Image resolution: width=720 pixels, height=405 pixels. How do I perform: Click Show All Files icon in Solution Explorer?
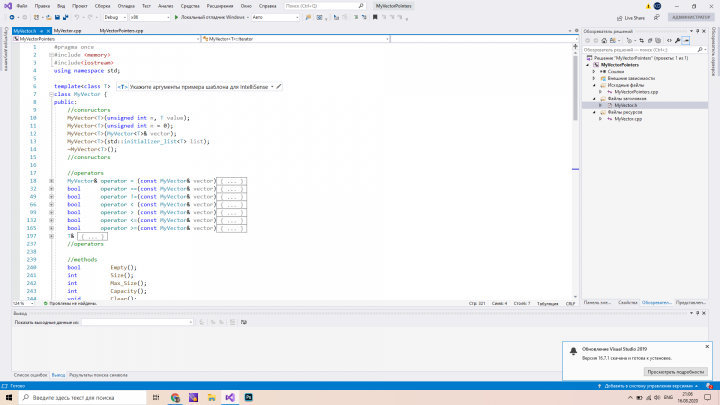pyautogui.click(x=658, y=40)
